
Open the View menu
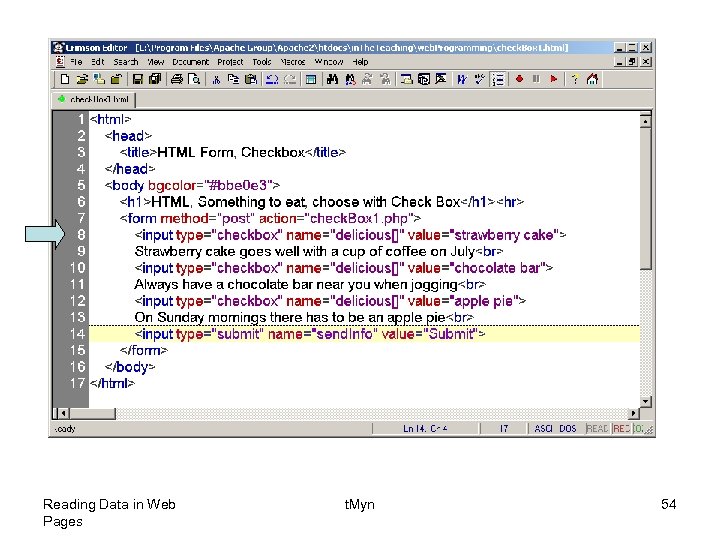click(x=156, y=62)
